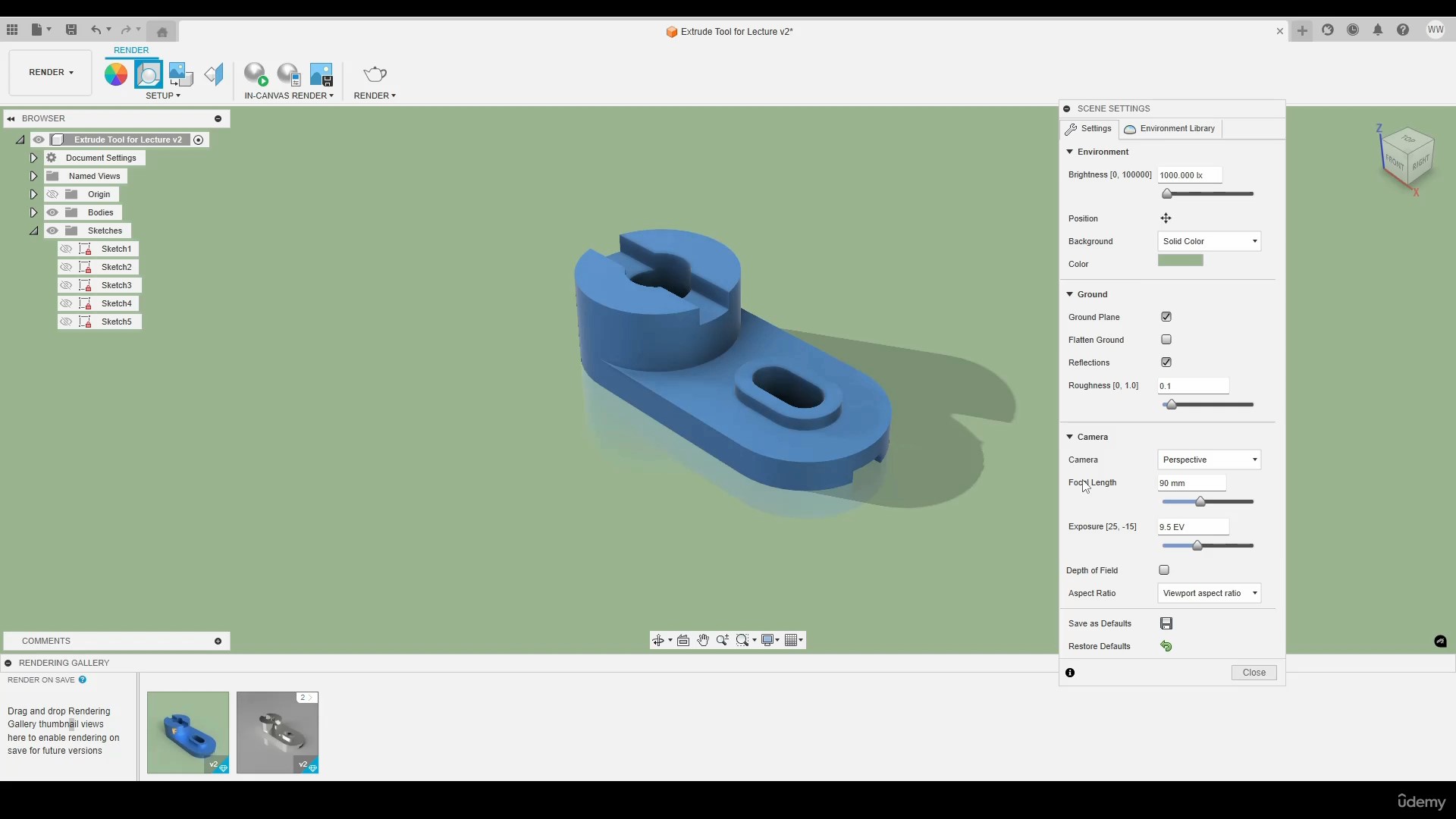The width and height of the screenshot is (1456, 819).
Task: Click the Capture Image icon
Action: pos(322,74)
